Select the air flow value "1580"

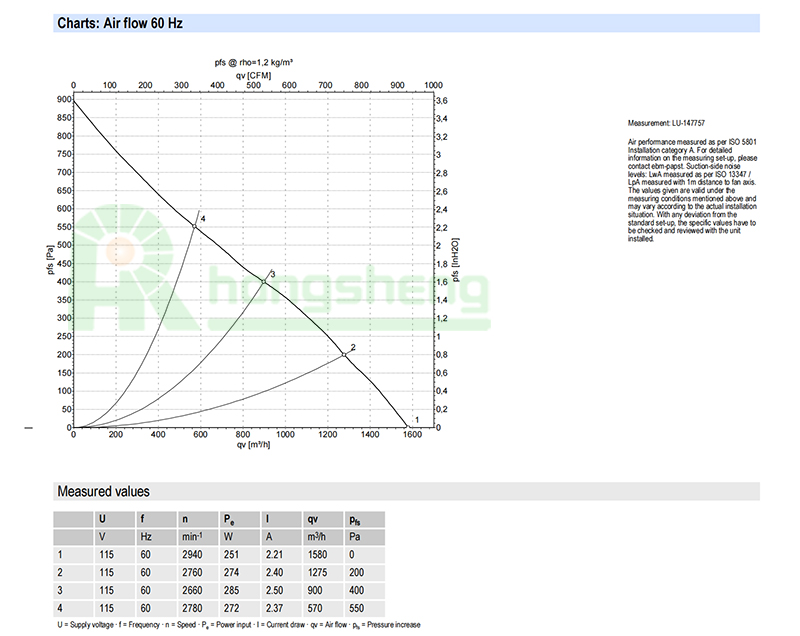point(317,555)
